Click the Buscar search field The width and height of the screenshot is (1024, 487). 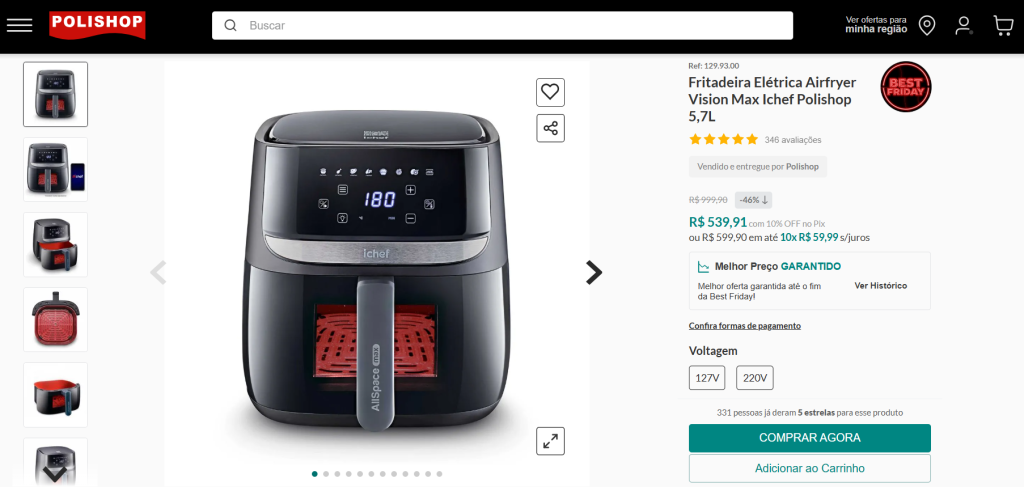tap(502, 25)
